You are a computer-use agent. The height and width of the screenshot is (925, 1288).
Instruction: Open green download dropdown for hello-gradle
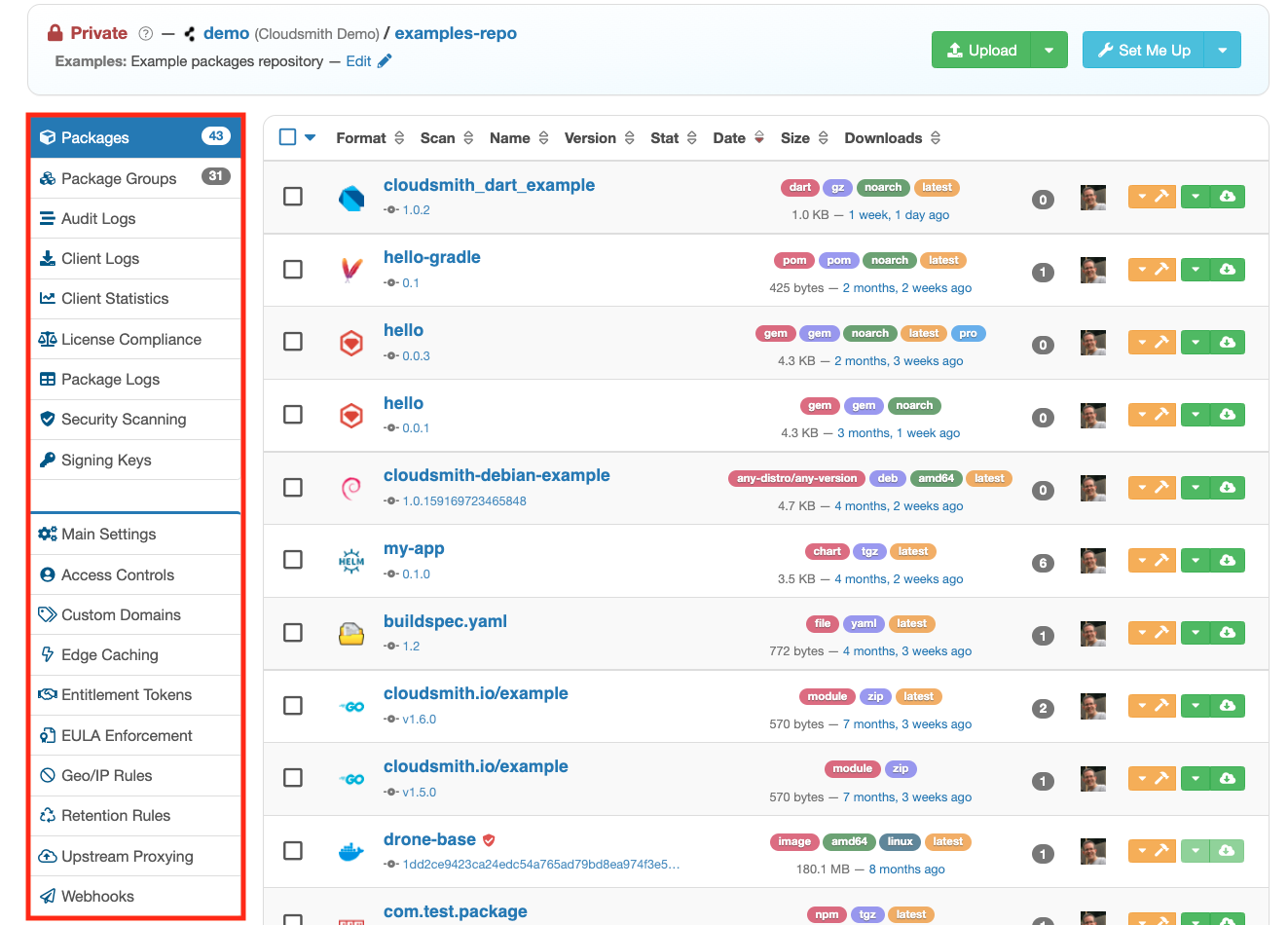tap(1196, 270)
